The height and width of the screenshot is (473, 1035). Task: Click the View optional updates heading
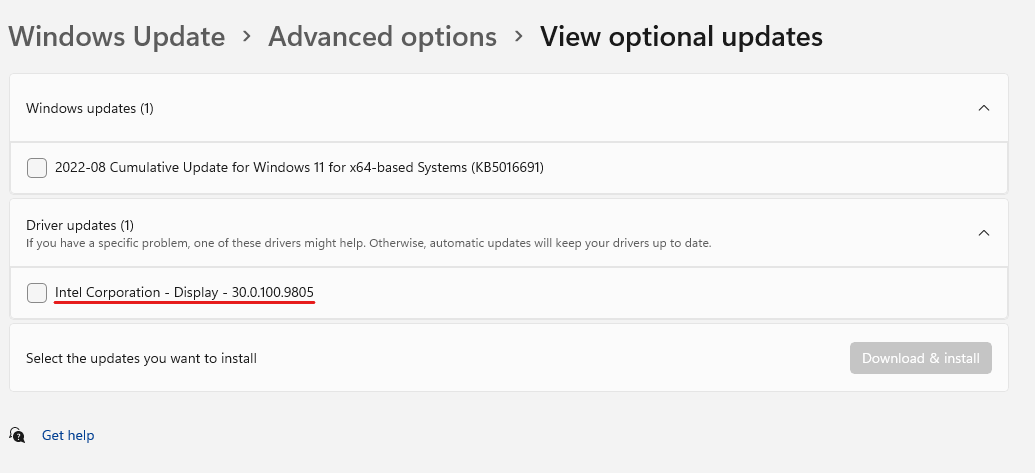click(681, 36)
